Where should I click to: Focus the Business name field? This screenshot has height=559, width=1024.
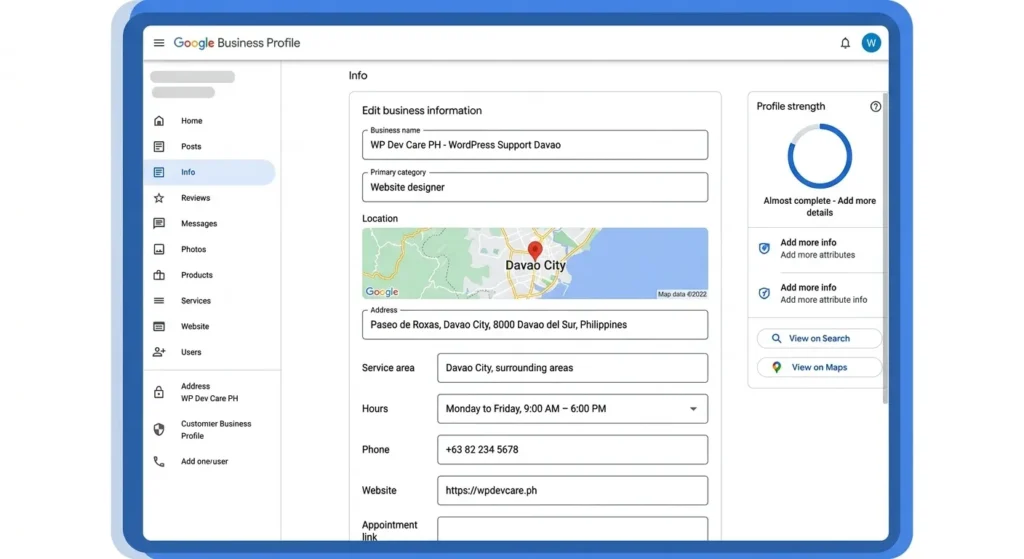tap(535, 145)
